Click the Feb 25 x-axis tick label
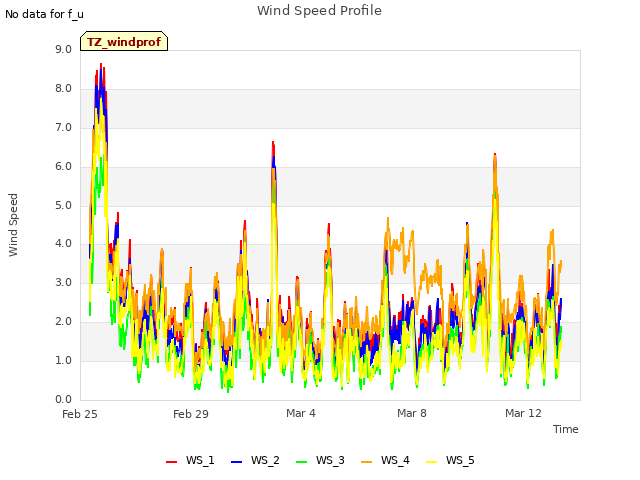The width and height of the screenshot is (640, 480). pyautogui.click(x=80, y=414)
